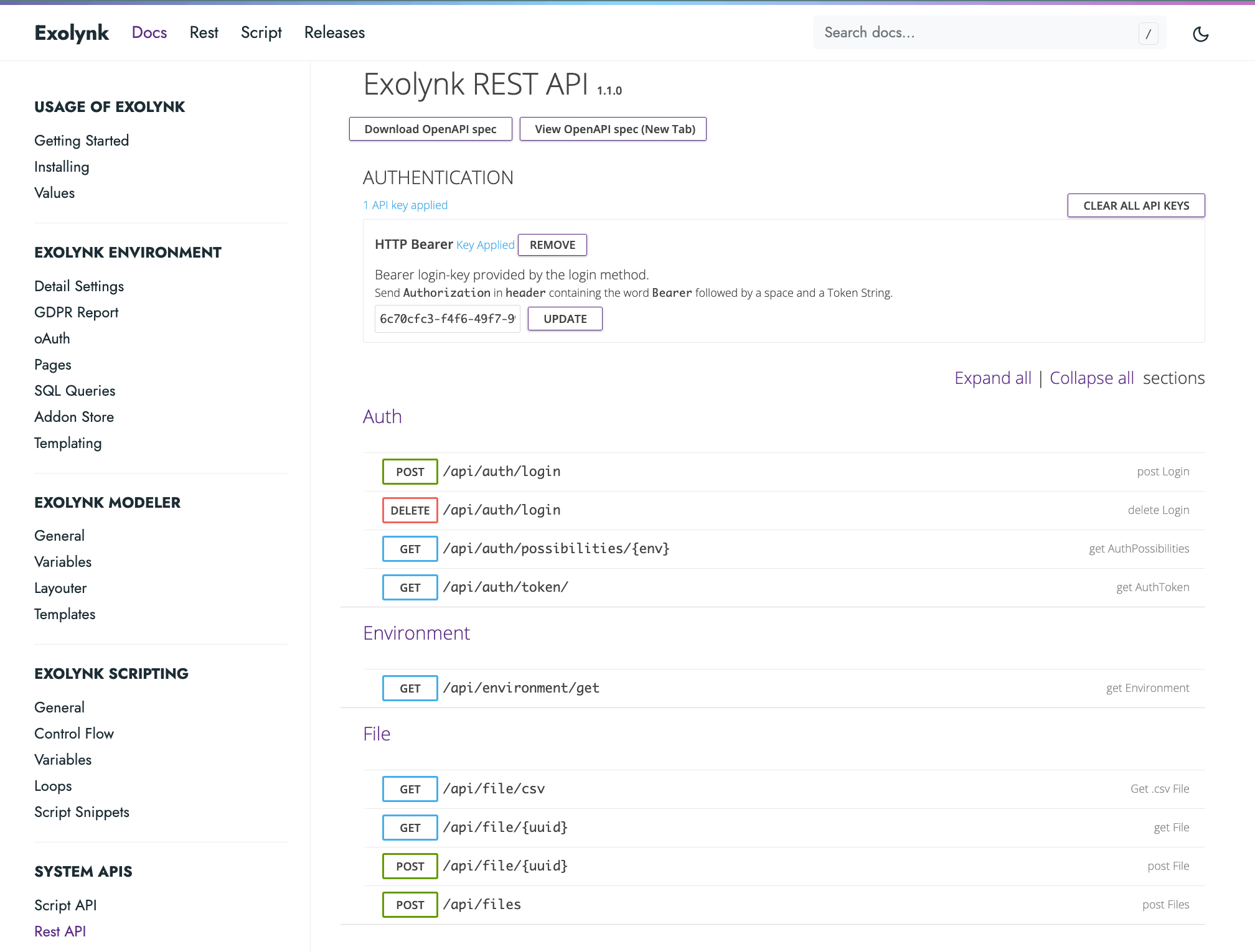Open GDPR Report page
The image size is (1255, 952).
[76, 312]
